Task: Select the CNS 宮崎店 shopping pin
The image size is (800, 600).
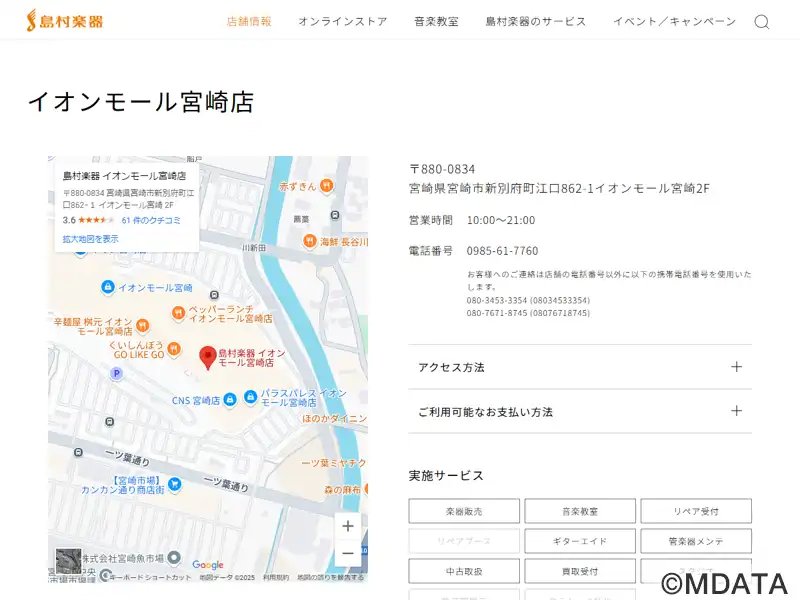Action: pos(230,399)
